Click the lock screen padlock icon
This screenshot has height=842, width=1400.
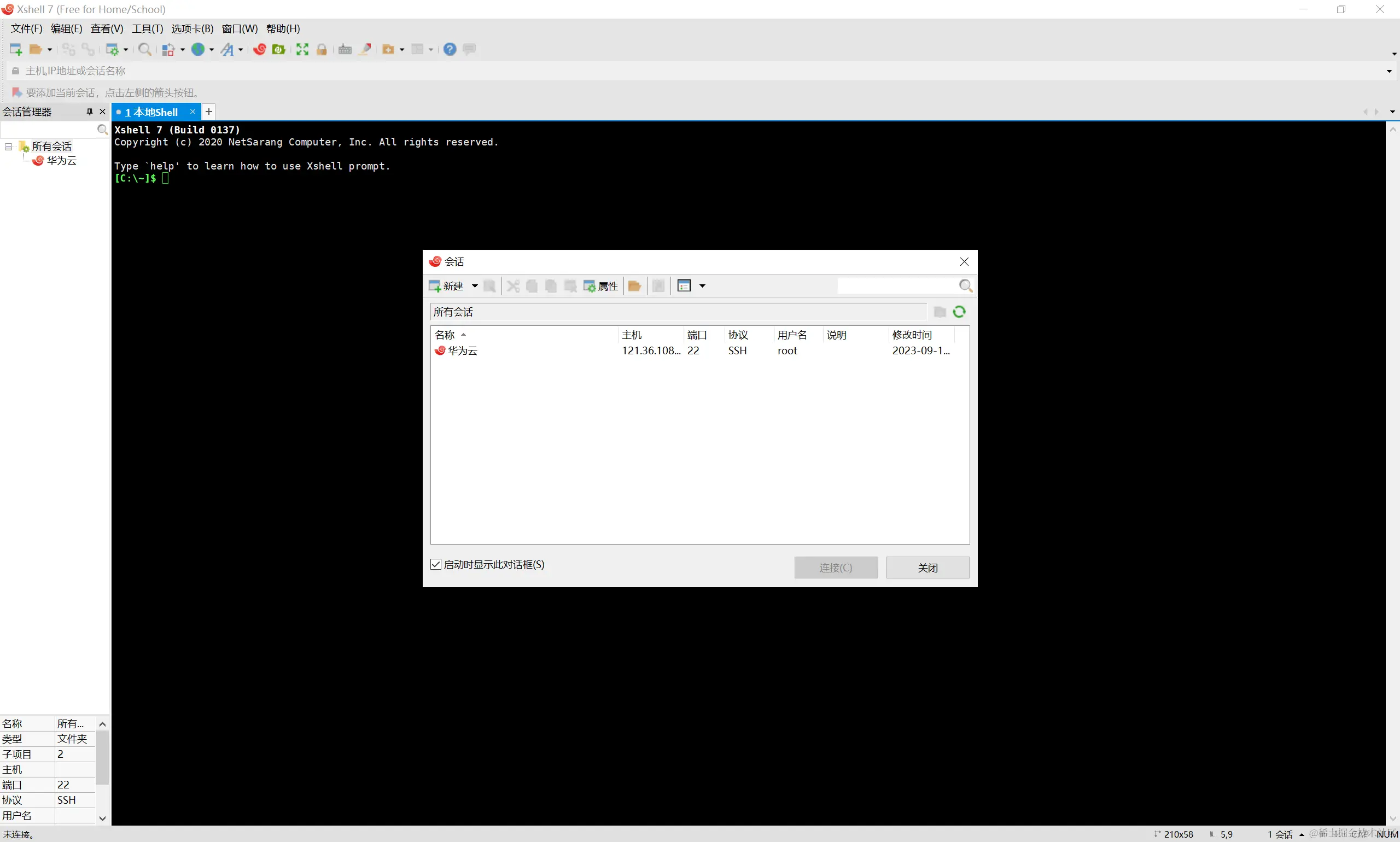pyautogui.click(x=322, y=49)
